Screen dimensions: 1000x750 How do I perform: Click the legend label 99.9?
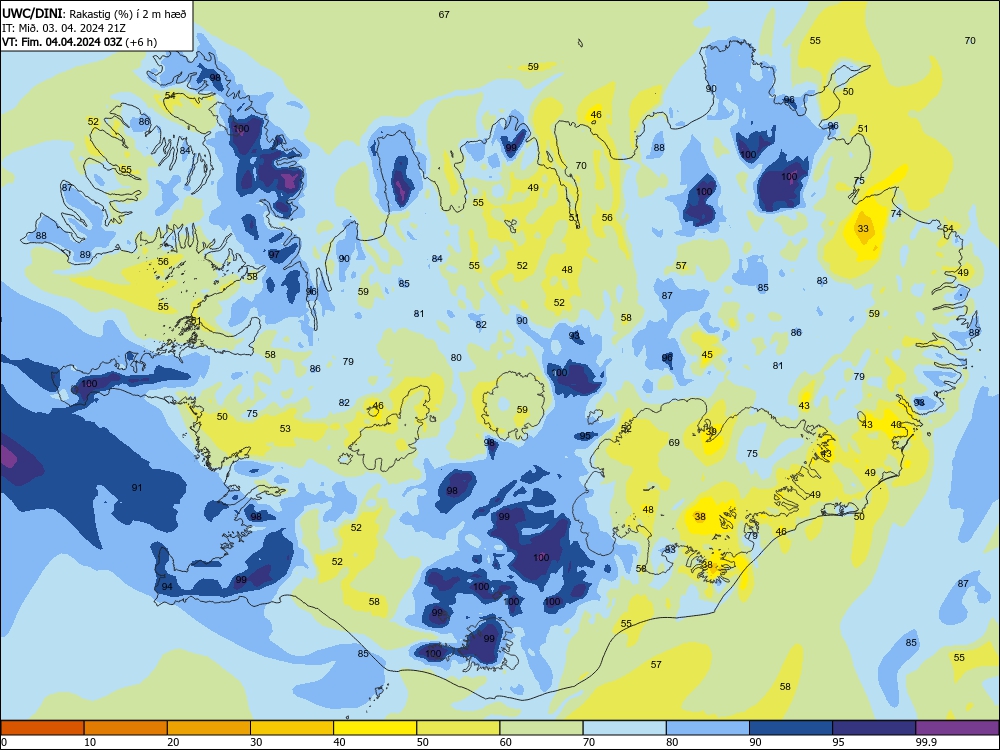pos(926,742)
